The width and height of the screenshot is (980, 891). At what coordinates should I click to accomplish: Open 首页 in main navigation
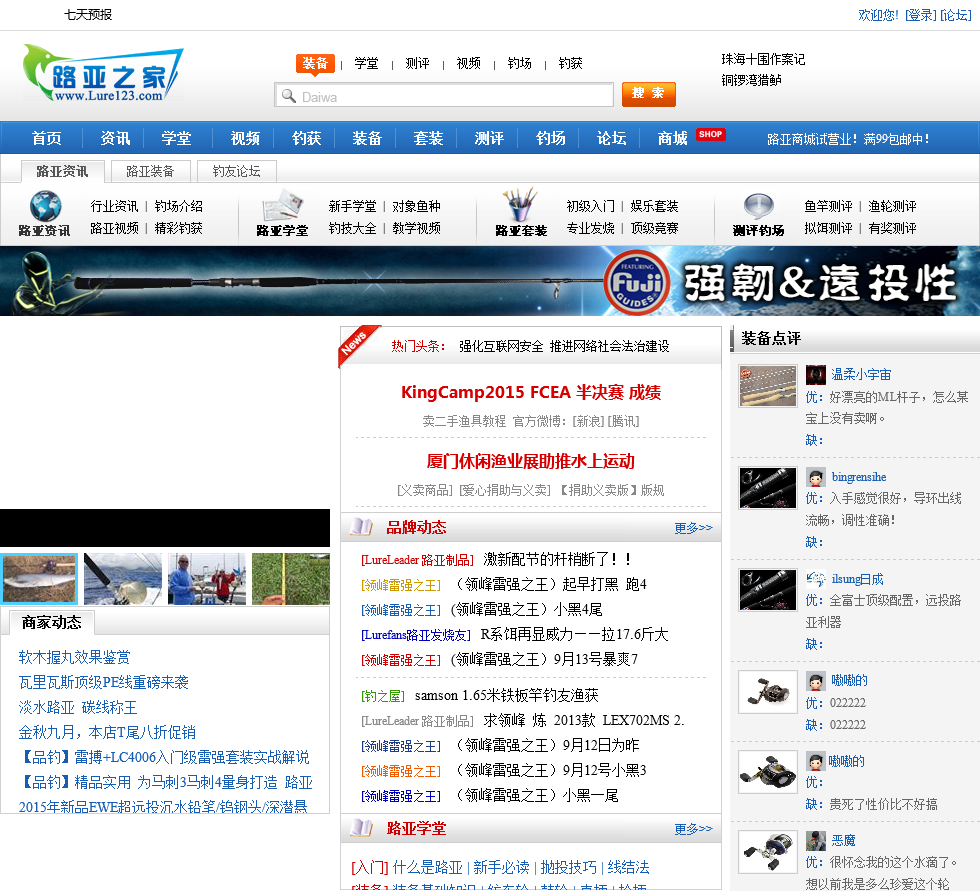click(47, 138)
